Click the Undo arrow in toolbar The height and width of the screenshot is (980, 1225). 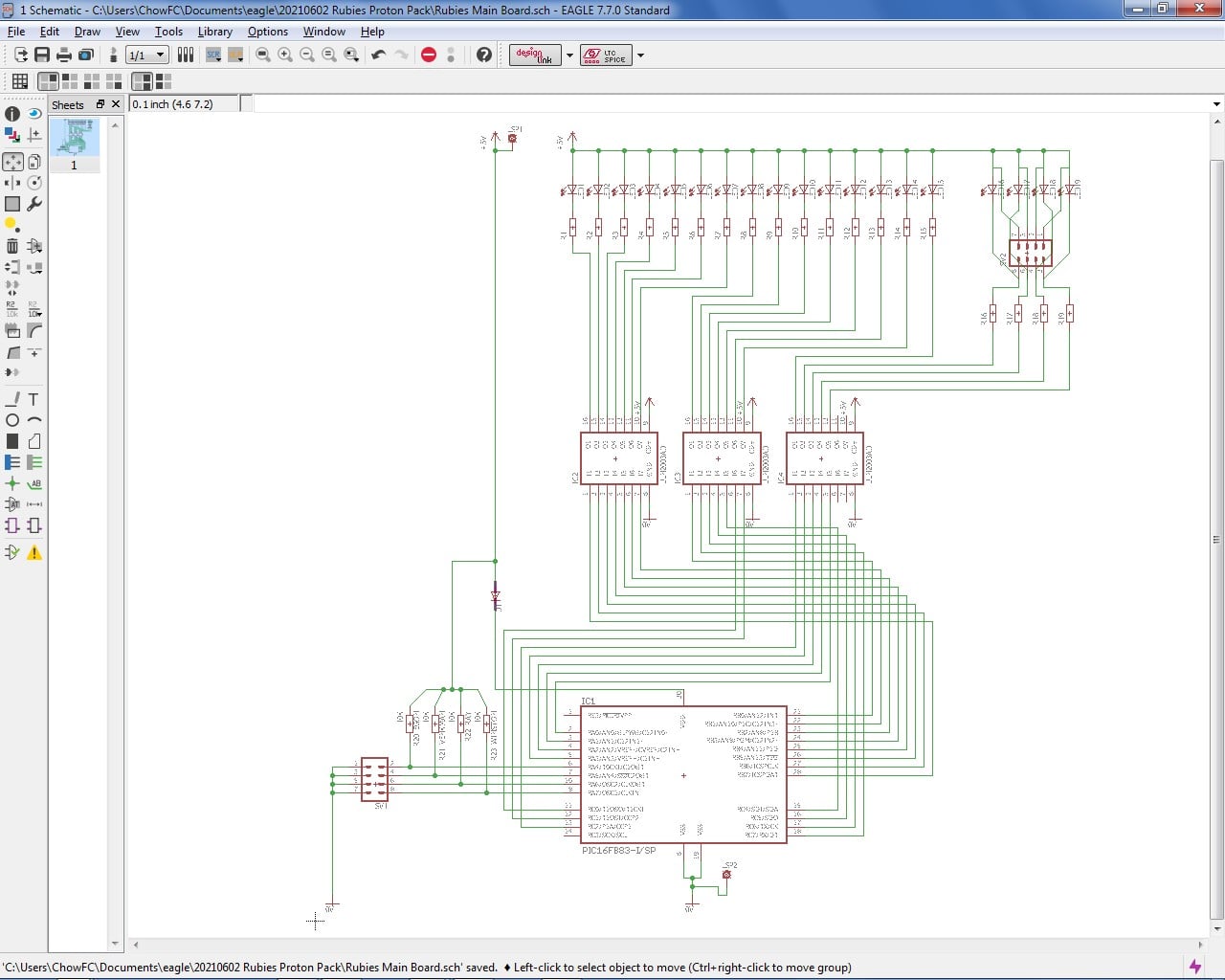click(x=378, y=55)
